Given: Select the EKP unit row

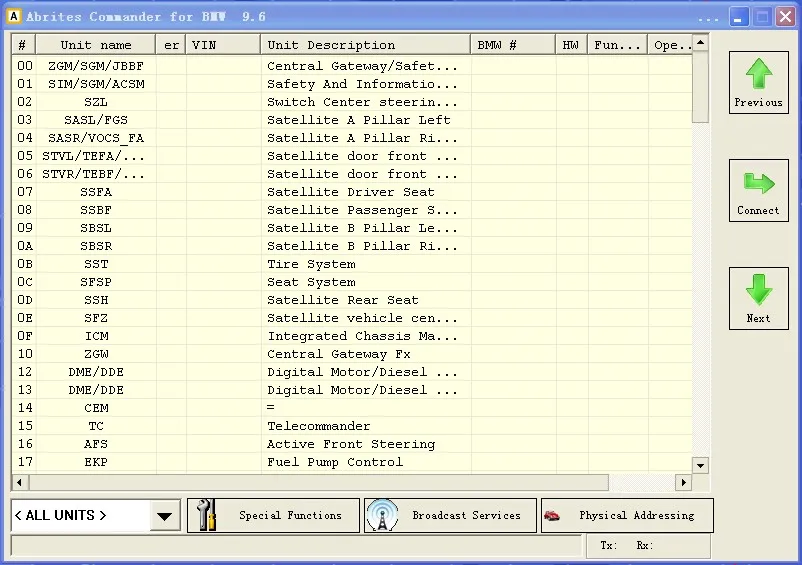Looking at the screenshot, I should click(352, 462).
